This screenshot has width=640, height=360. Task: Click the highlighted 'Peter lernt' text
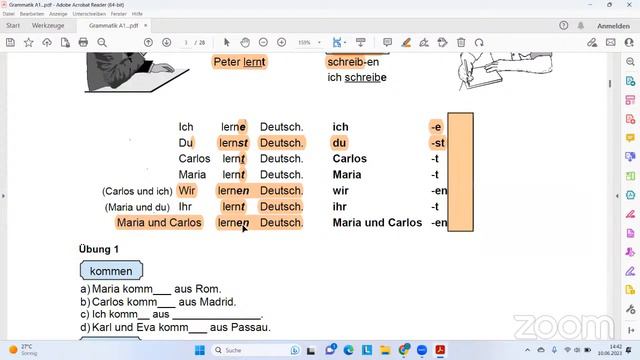click(239, 62)
